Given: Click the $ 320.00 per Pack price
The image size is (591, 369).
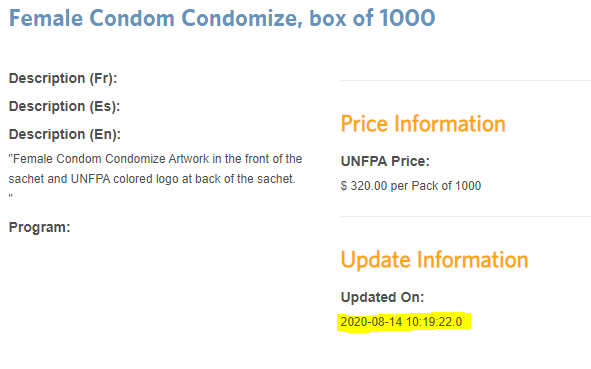Looking at the screenshot, I should point(411,186).
